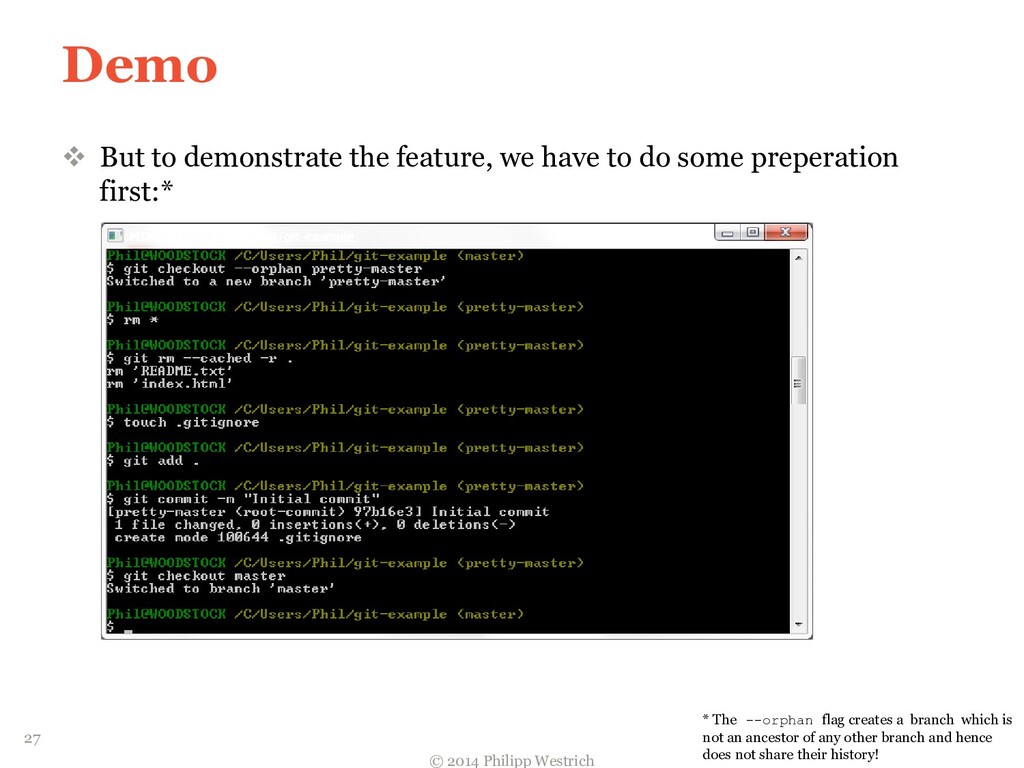Click the last terminal prompt cursor line

click(x=120, y=627)
